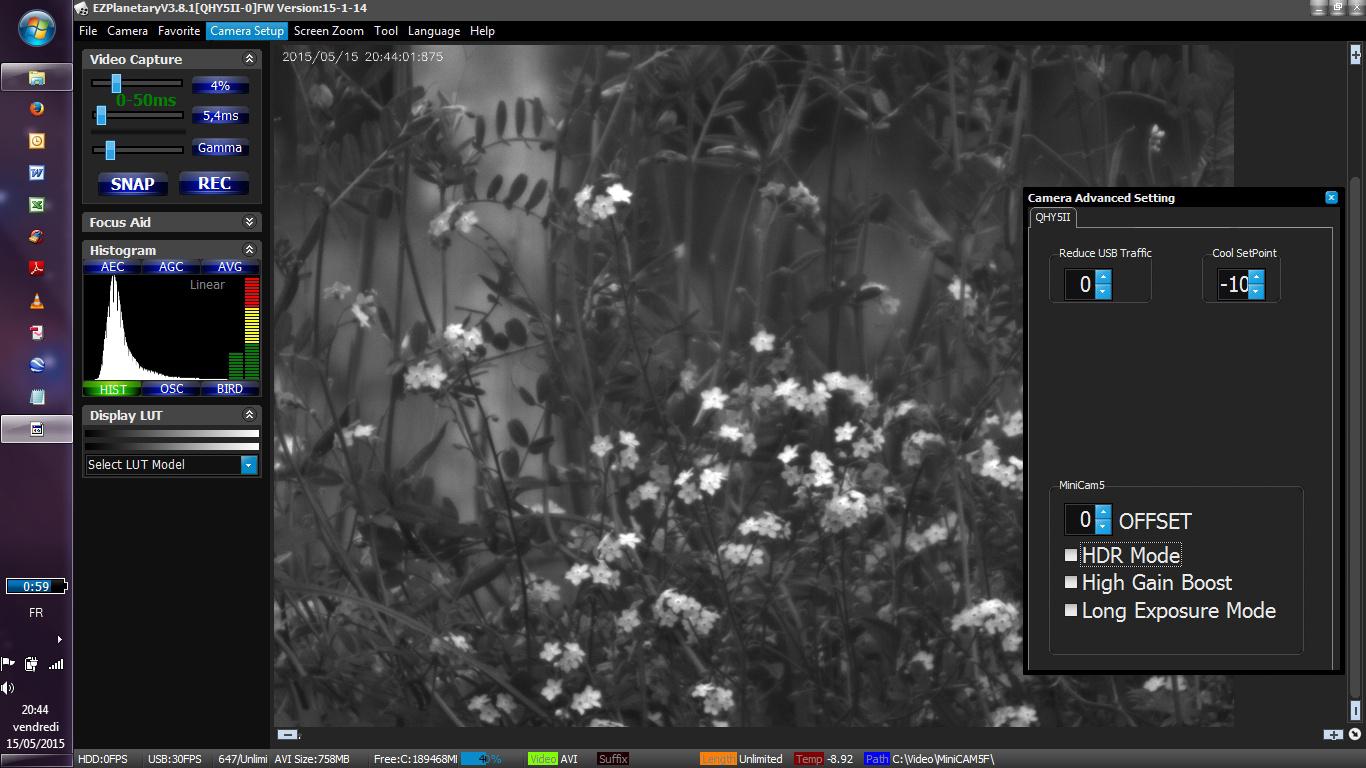Open the Windows Start menu
Screen dimensions: 1366x768
tap(36, 27)
